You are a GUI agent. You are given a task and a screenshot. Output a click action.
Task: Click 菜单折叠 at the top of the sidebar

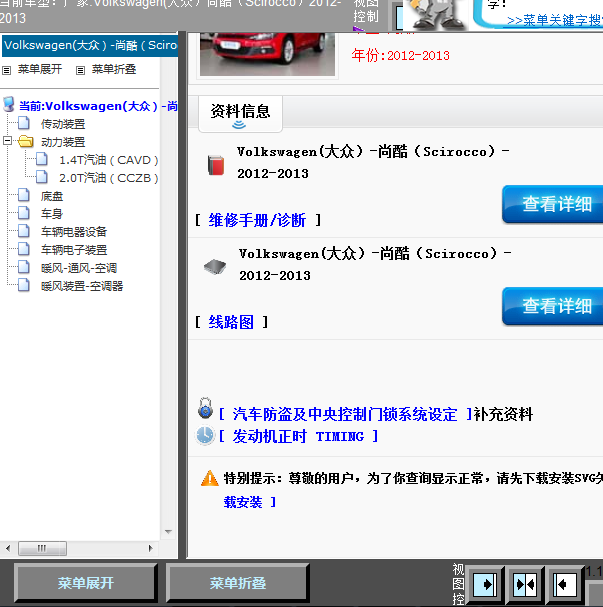(x=114, y=69)
